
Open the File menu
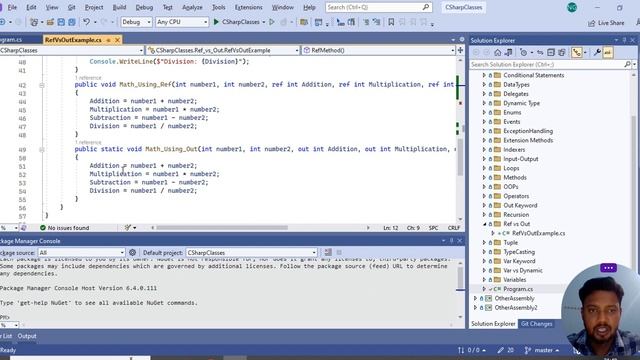[12, 7]
